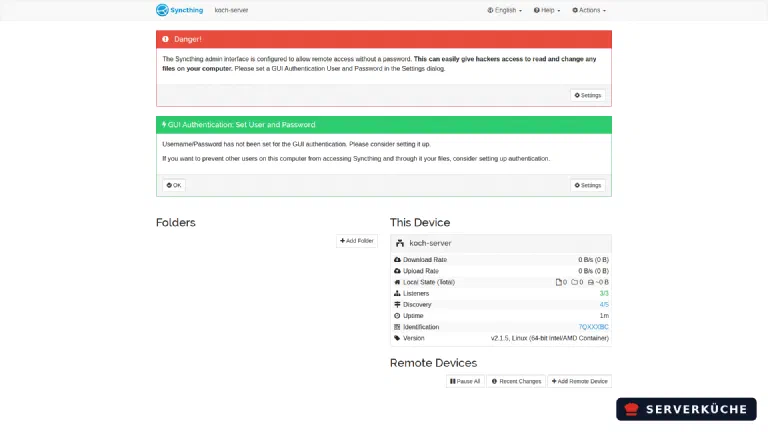This screenshot has height=432, width=768.
Task: Click the Listeners sitemap icon
Action: pyautogui.click(x=397, y=293)
